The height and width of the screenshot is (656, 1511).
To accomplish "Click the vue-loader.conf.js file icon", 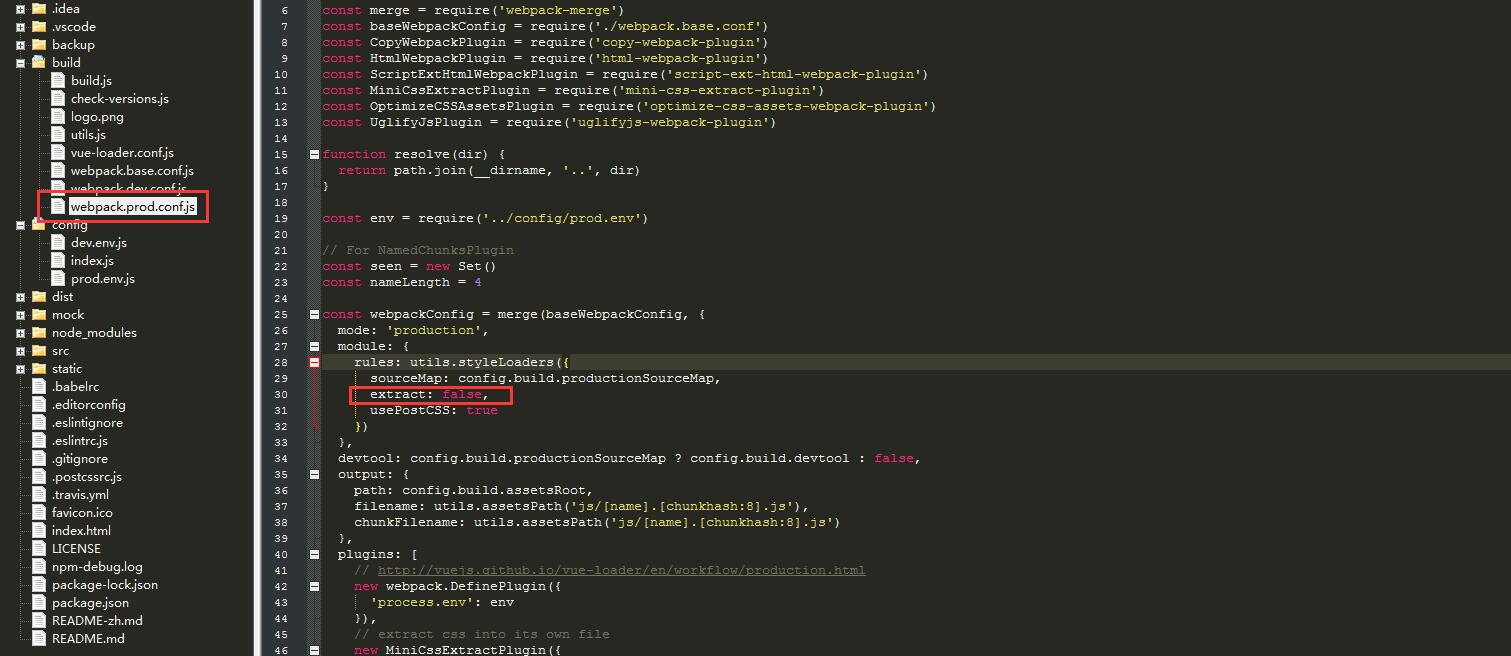I will coord(58,152).
